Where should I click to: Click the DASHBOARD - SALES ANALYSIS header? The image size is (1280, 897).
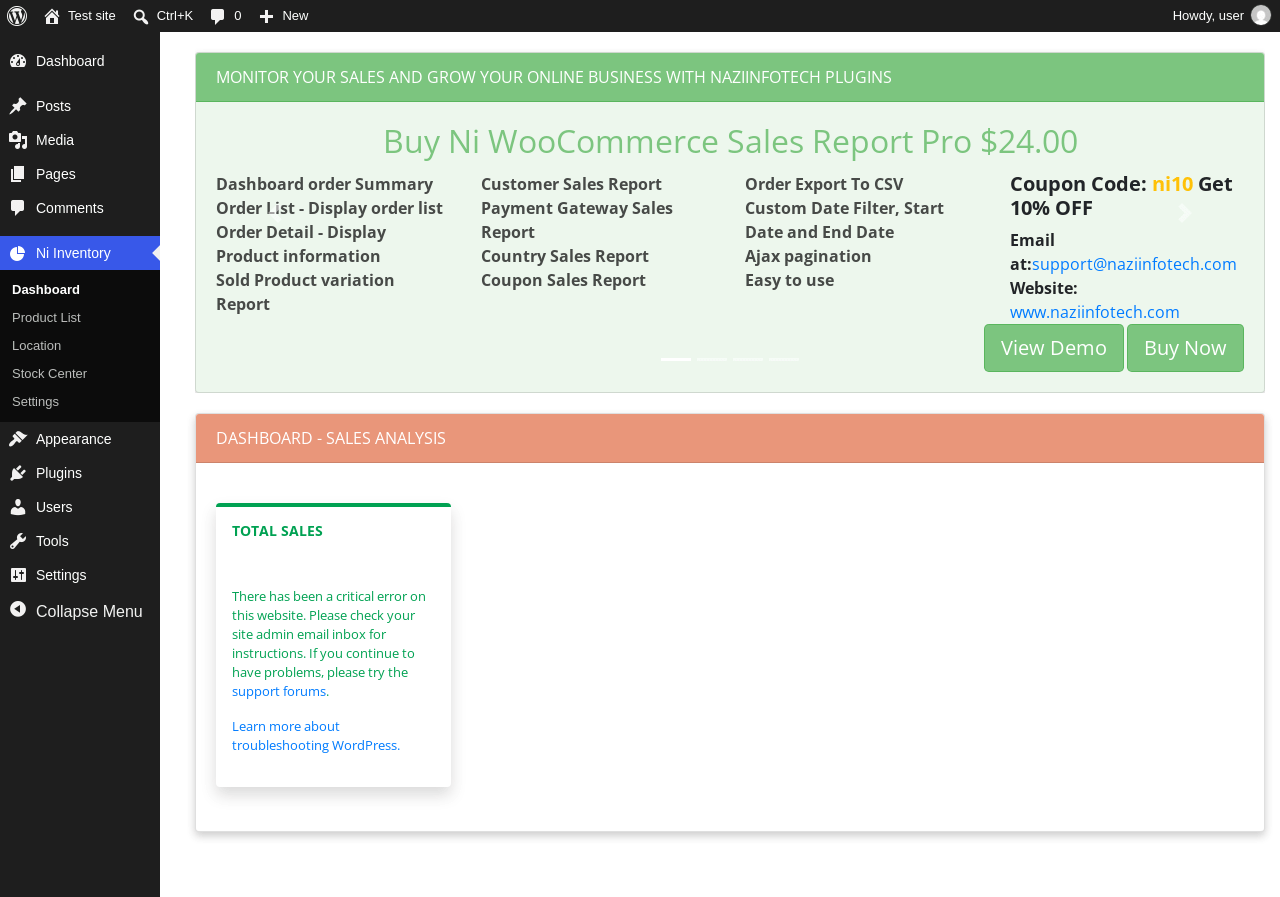331,438
